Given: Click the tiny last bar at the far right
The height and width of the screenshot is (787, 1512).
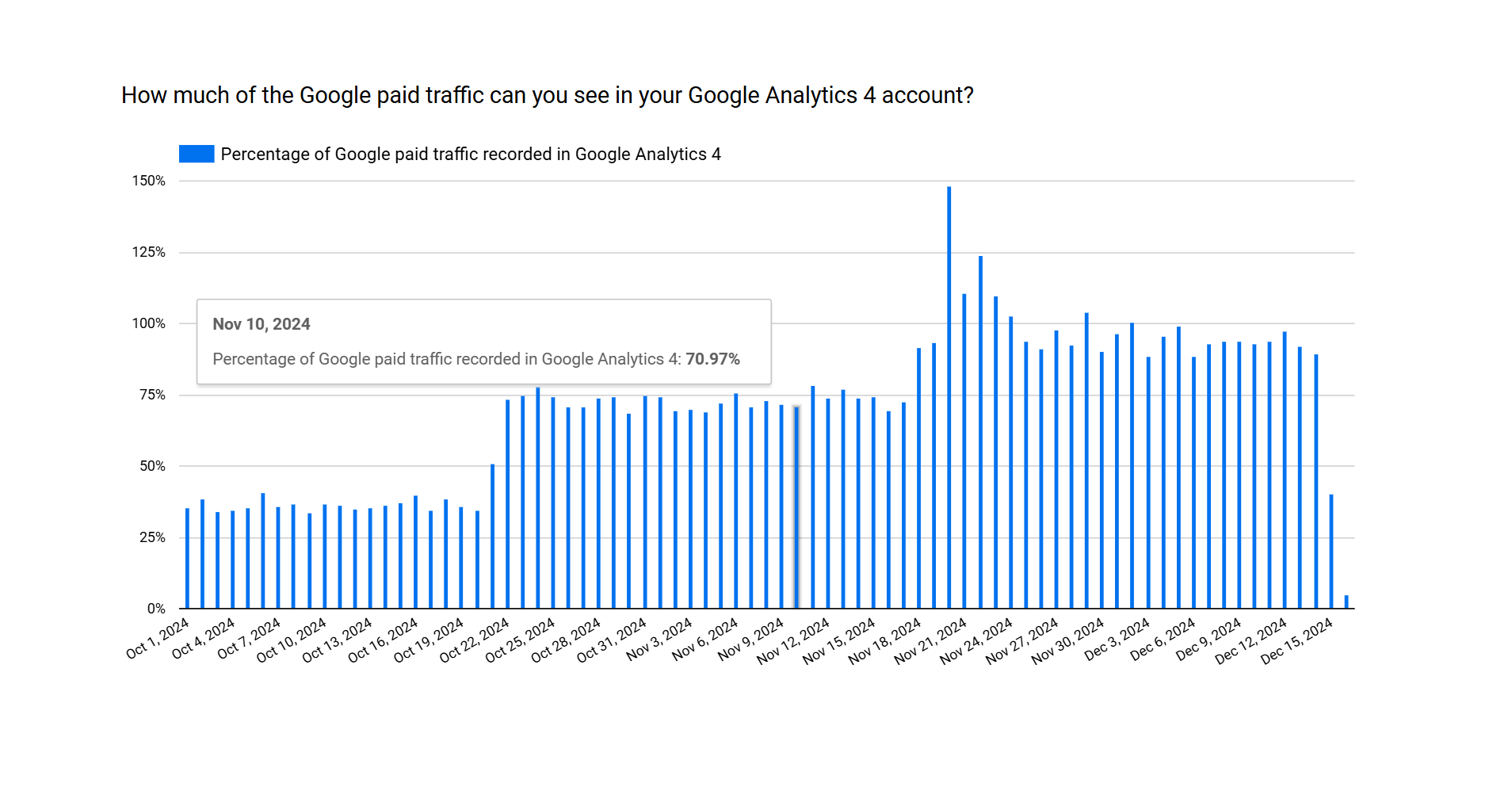Looking at the screenshot, I should pos(1346,602).
